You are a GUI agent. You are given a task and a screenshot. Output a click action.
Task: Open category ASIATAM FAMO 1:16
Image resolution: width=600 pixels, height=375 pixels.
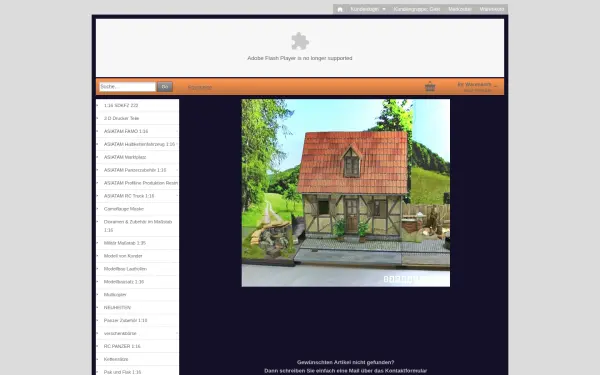click(x=126, y=131)
